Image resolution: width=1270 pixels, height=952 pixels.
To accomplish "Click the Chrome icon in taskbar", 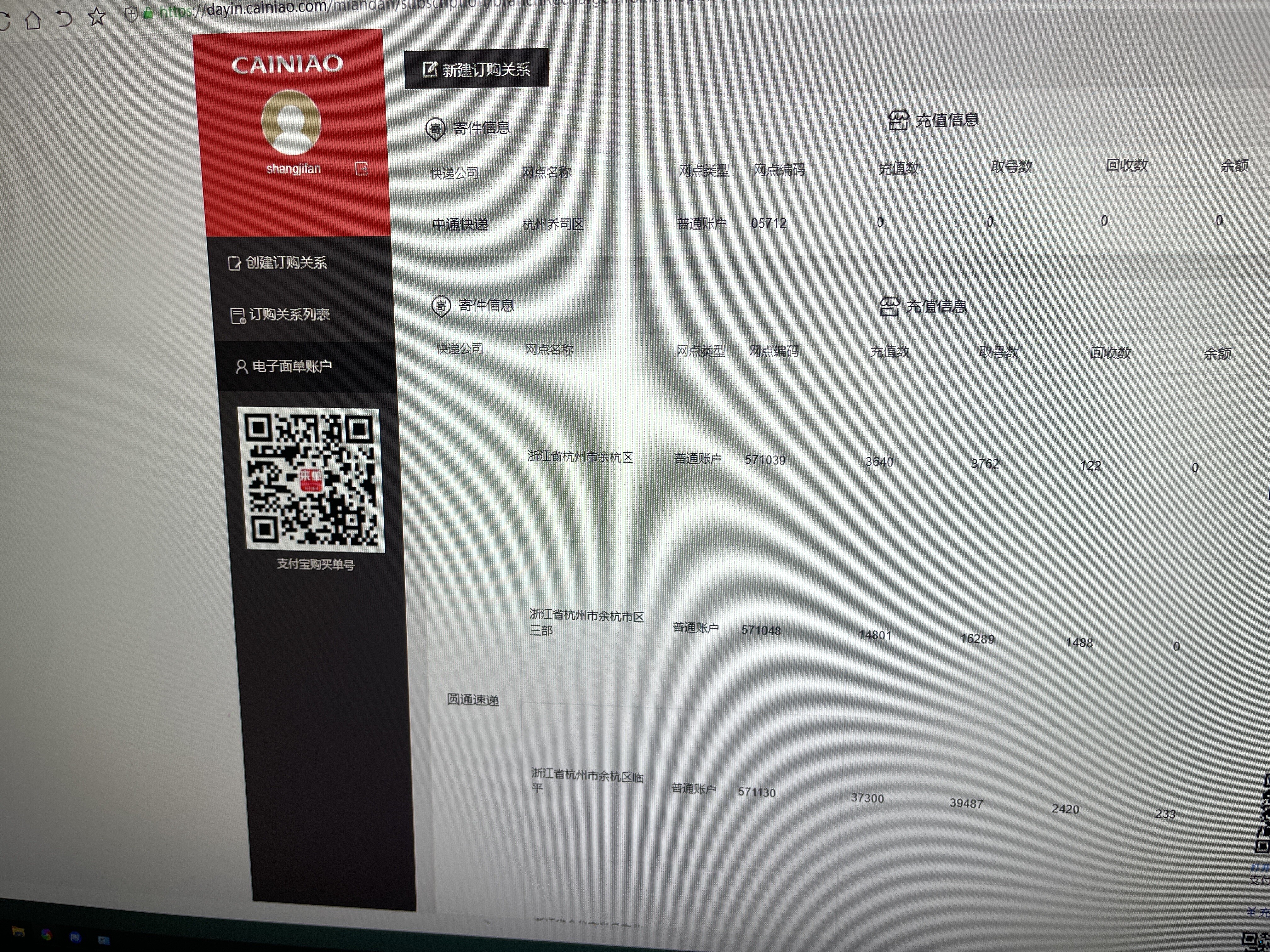I will coord(47,935).
